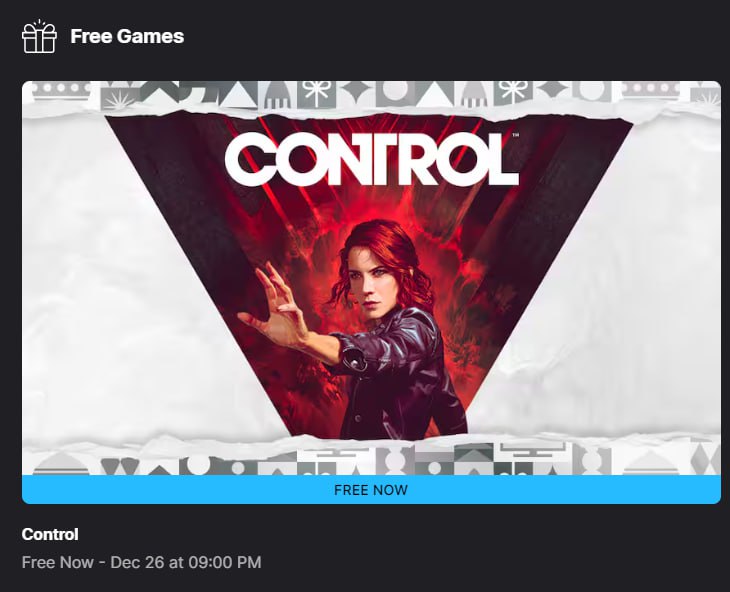Click the blue FREE NOW banner
This screenshot has width=730, height=592.
(371, 490)
